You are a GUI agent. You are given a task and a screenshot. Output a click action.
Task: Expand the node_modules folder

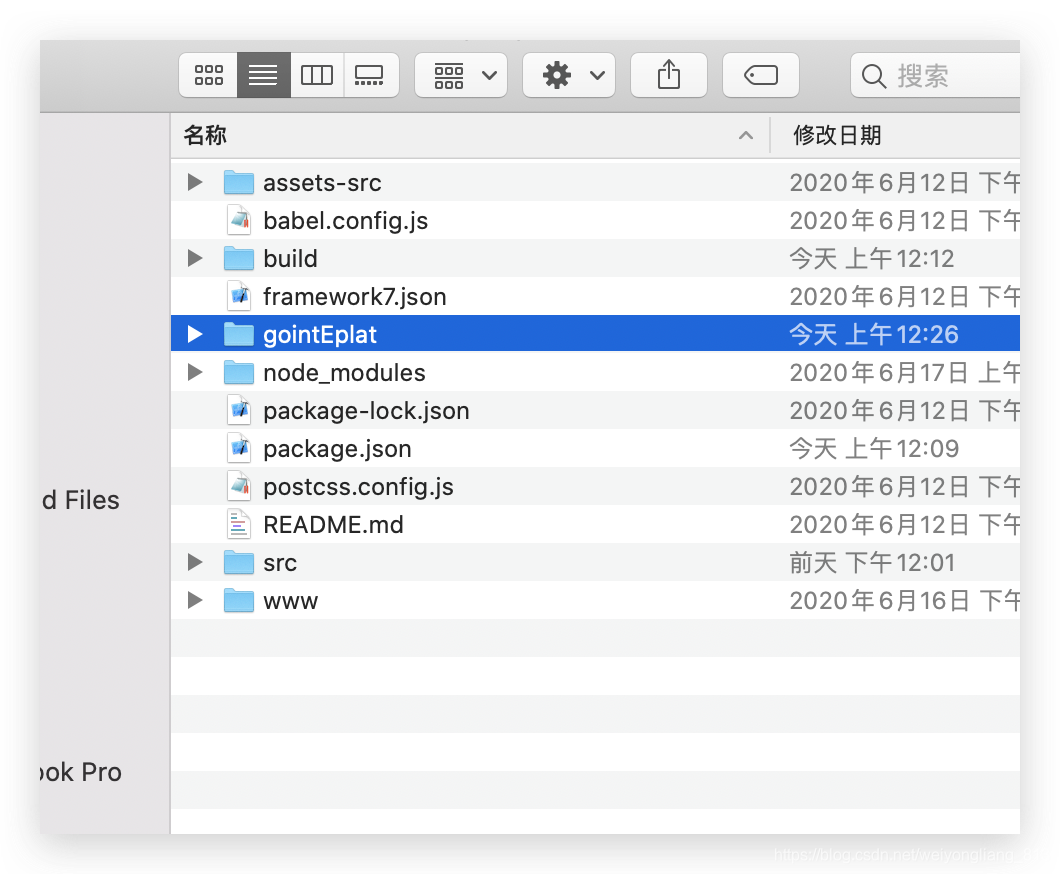195,372
